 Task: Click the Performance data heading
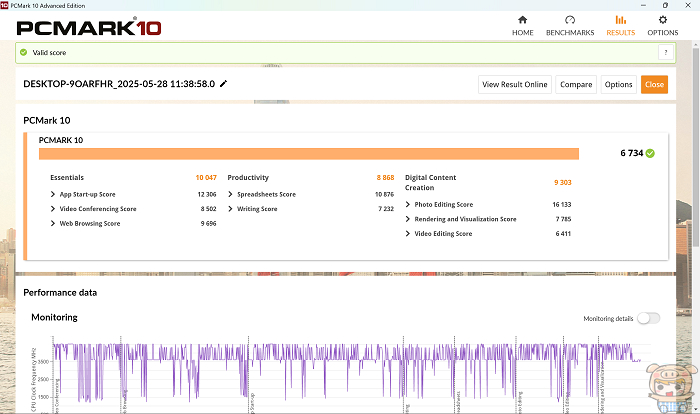(60, 293)
